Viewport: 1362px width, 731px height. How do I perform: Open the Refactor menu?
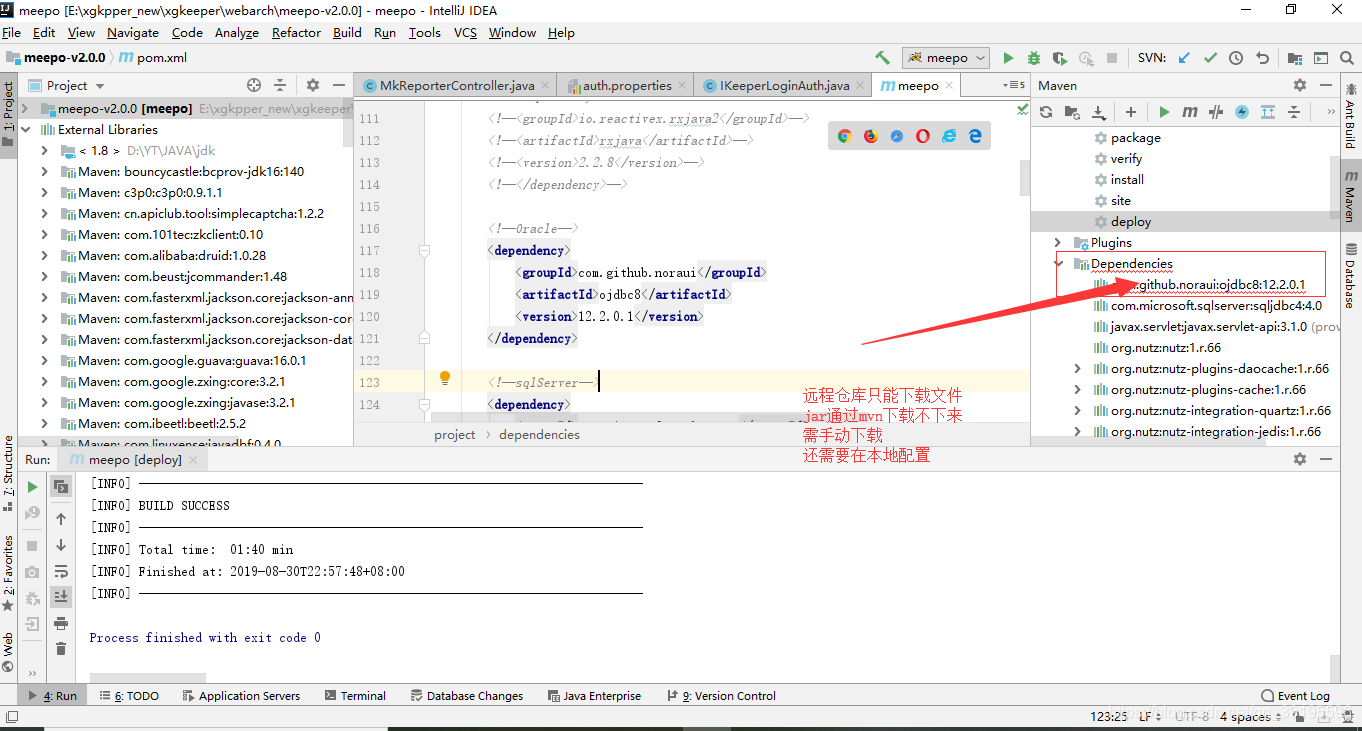point(296,32)
